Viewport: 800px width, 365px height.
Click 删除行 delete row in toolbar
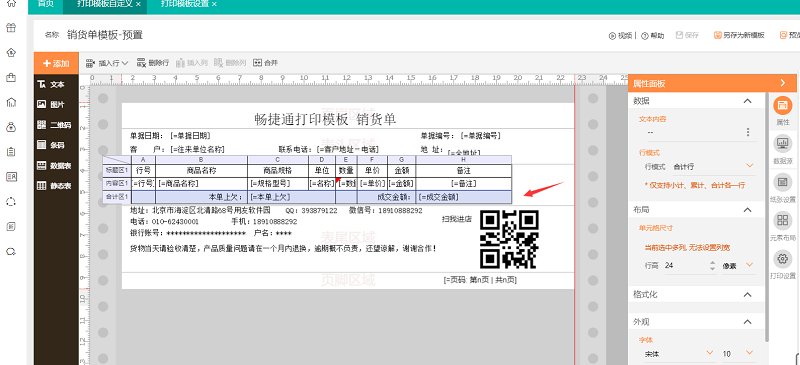click(153, 63)
